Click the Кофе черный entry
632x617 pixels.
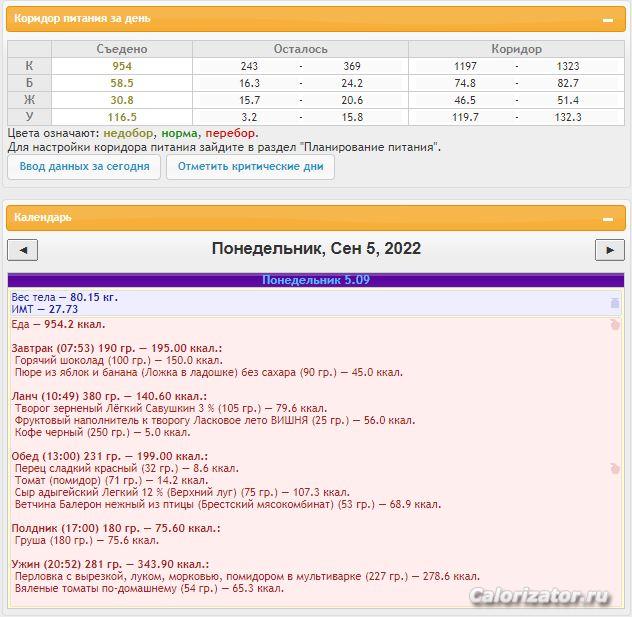(102, 432)
